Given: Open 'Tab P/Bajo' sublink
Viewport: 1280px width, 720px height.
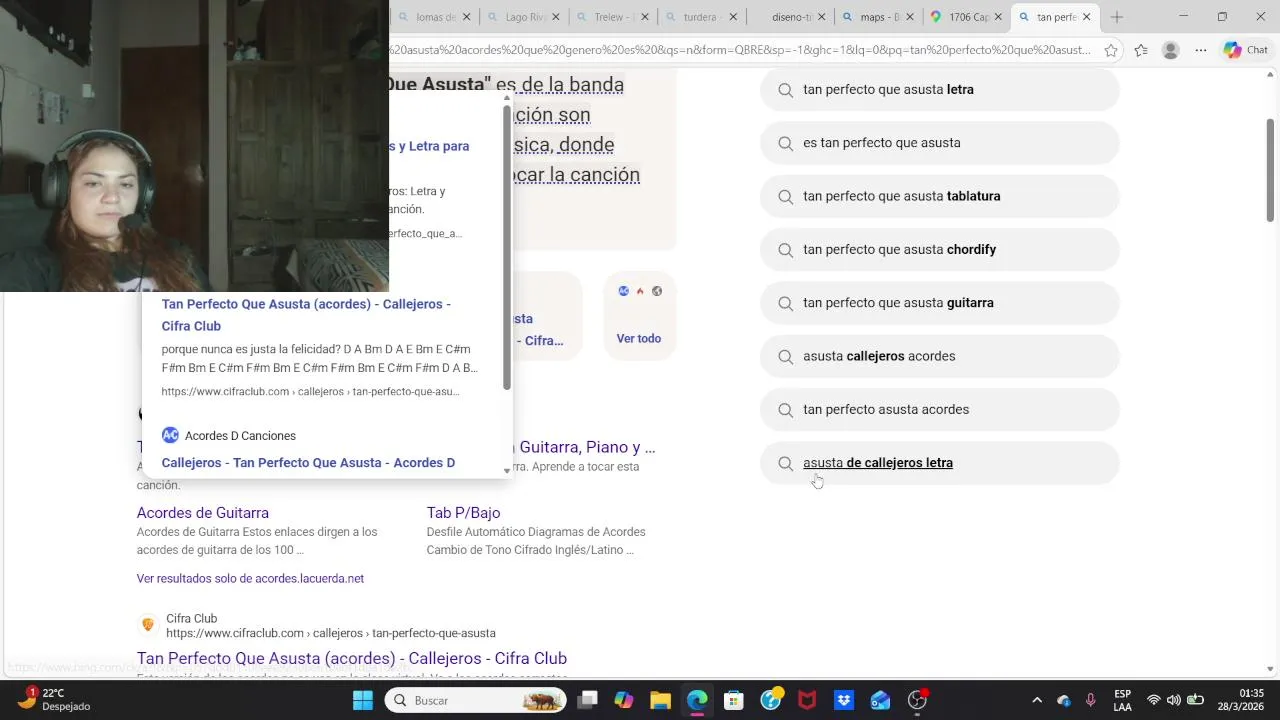Looking at the screenshot, I should 463,513.
